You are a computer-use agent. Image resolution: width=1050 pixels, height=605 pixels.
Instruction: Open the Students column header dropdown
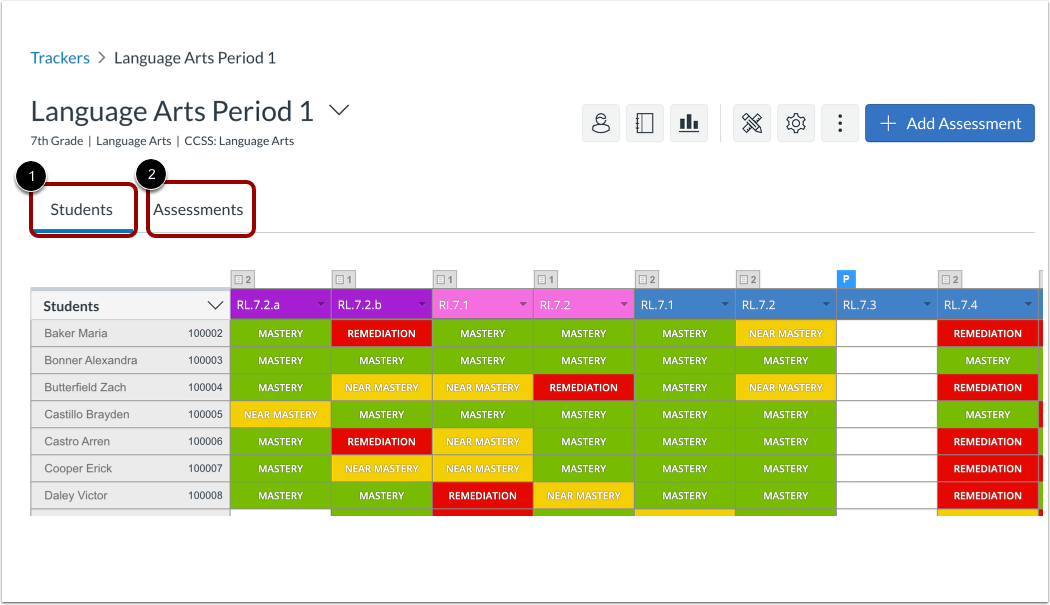tap(216, 304)
